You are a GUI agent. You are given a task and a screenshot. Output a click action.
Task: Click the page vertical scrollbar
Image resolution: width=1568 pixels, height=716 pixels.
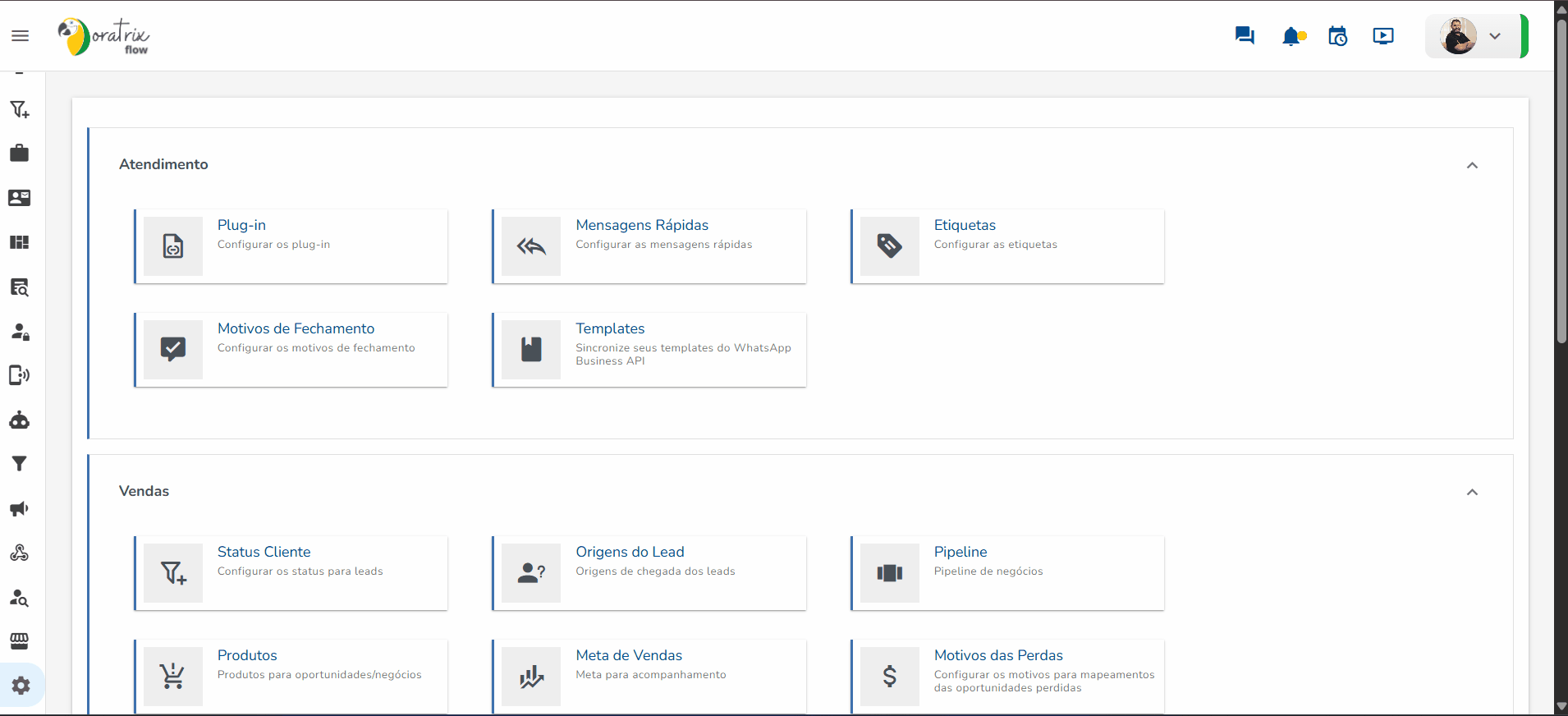[1561, 179]
